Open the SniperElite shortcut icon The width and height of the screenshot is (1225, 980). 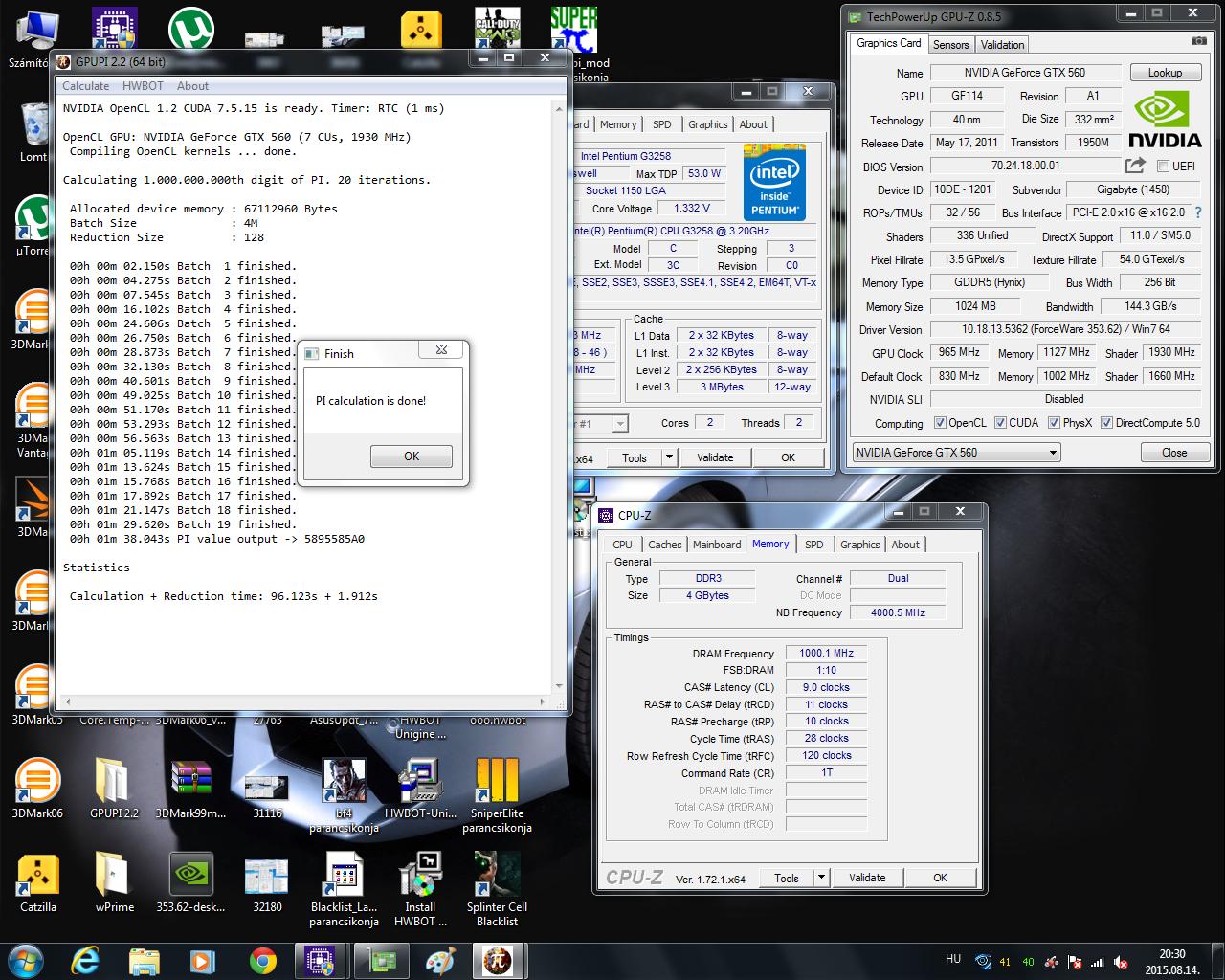coord(497,796)
